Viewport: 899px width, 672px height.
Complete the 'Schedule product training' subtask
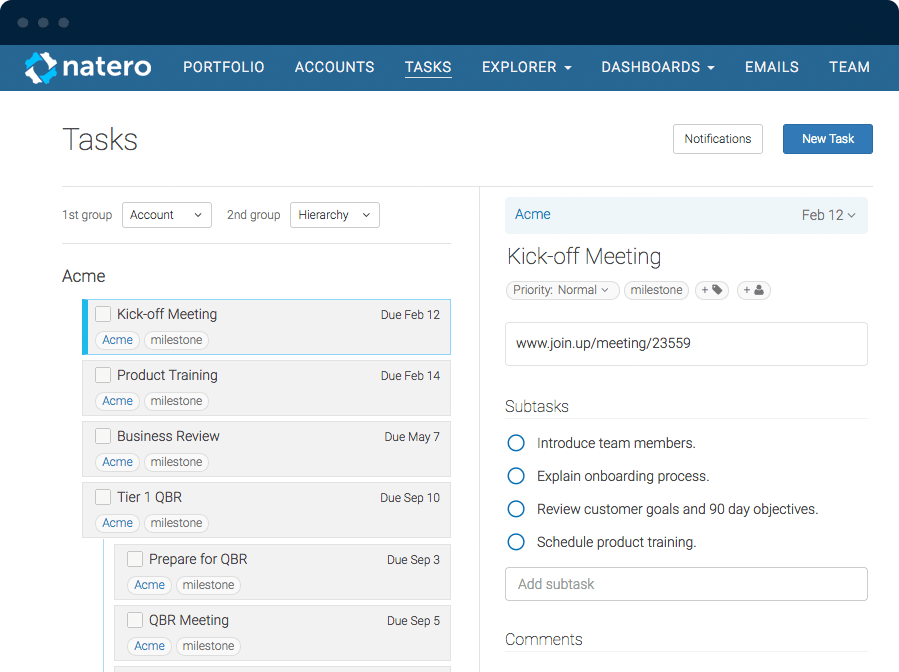click(x=516, y=542)
